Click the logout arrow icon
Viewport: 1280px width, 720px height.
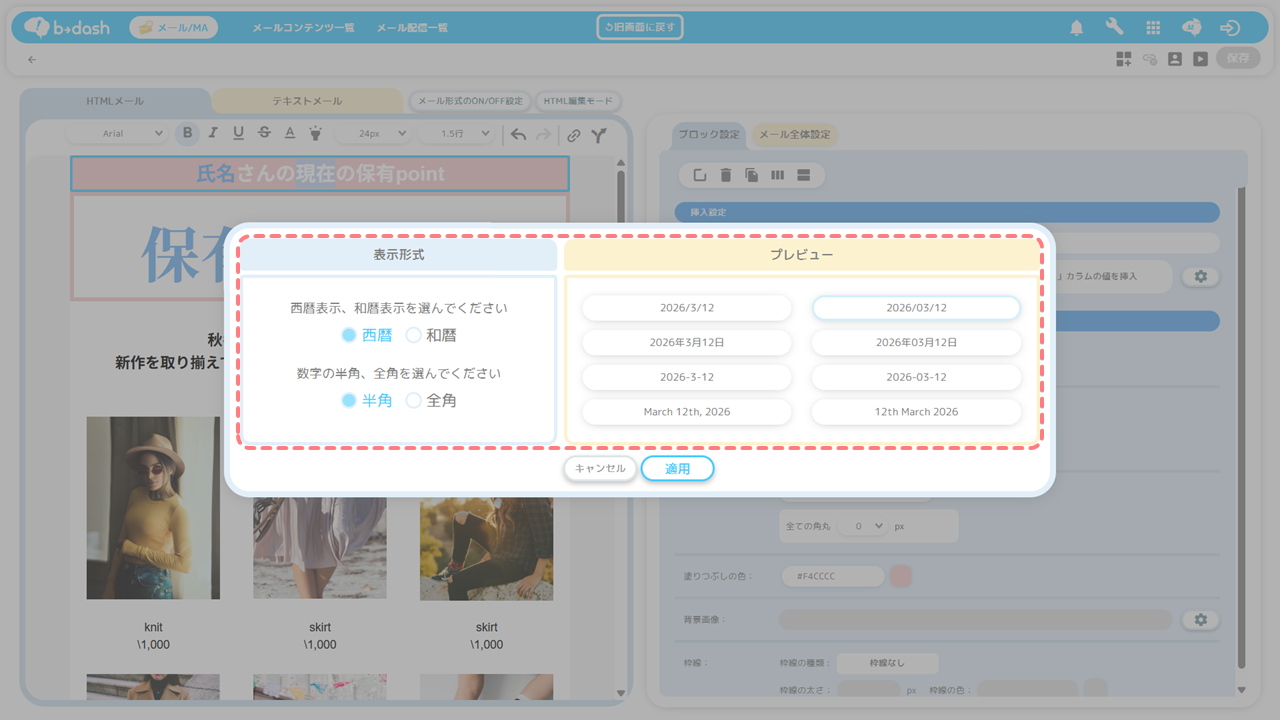tap(1230, 28)
